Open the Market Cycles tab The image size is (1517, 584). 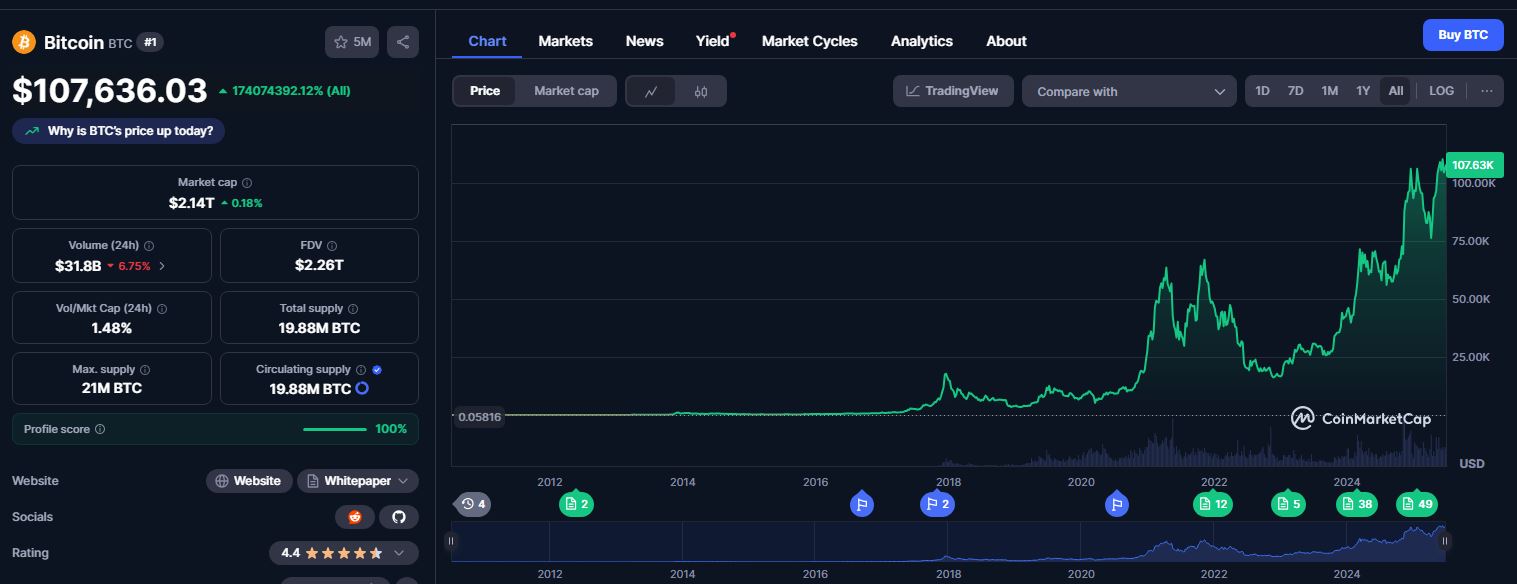810,41
